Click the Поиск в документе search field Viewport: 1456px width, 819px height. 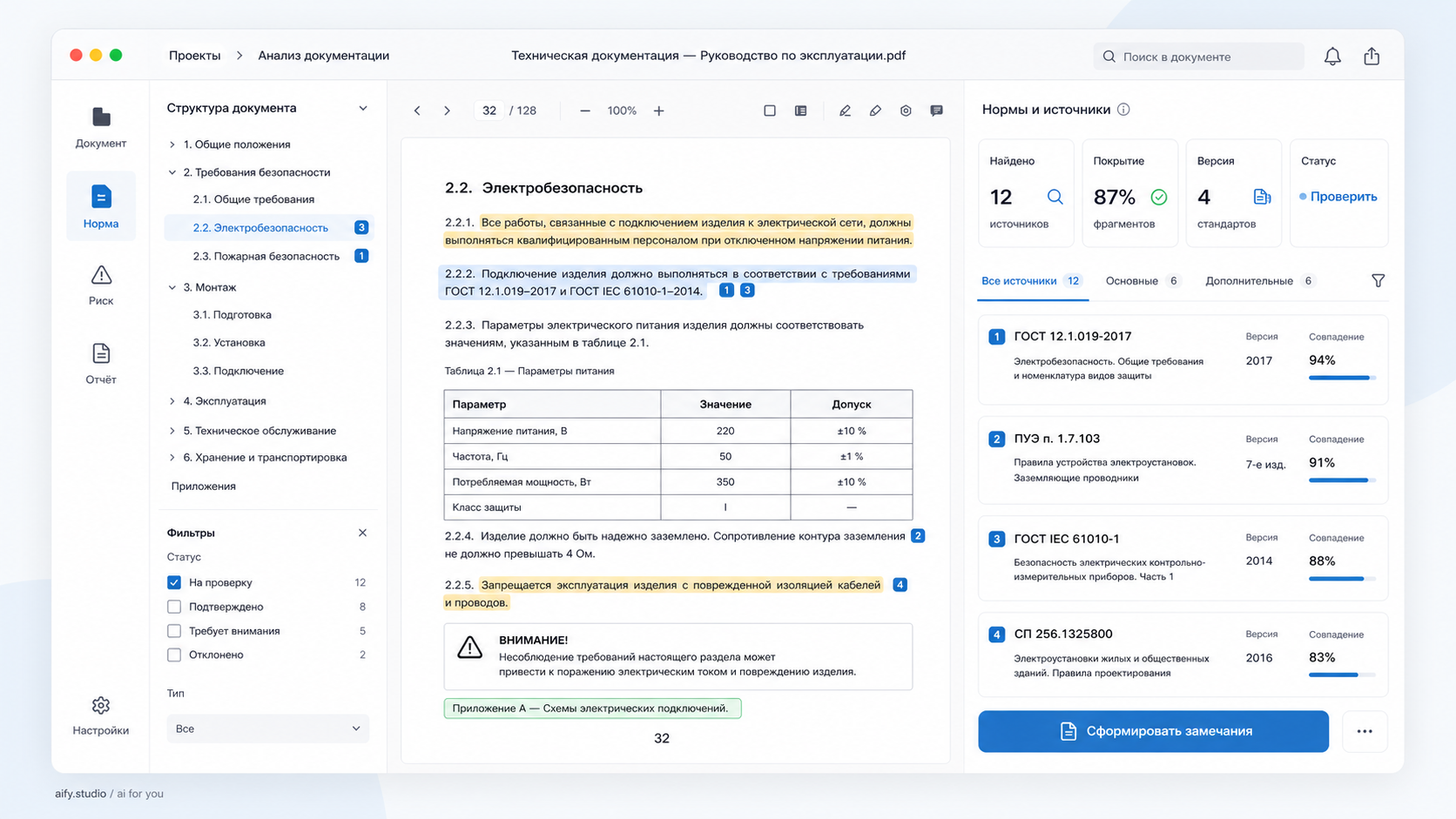(x=1198, y=57)
